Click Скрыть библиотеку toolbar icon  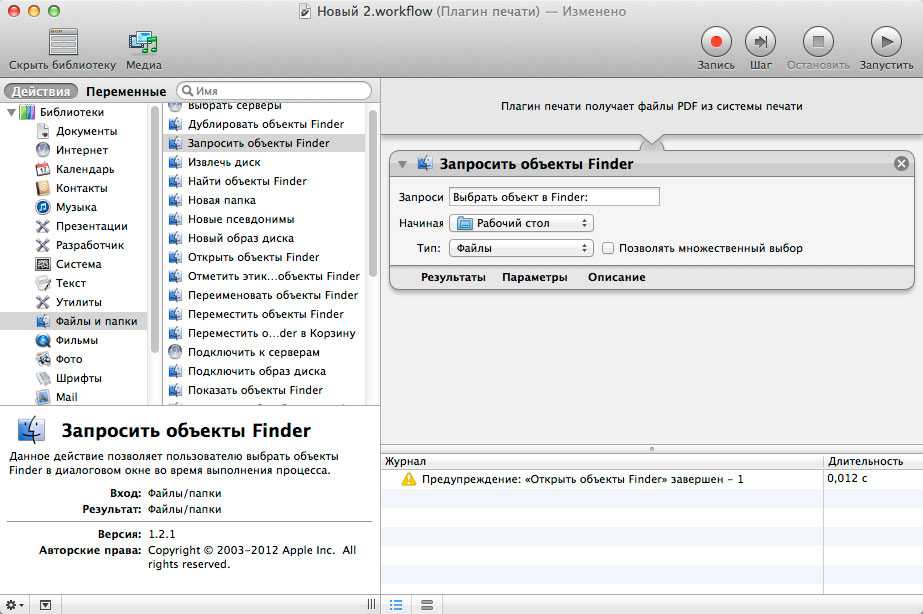[63, 42]
